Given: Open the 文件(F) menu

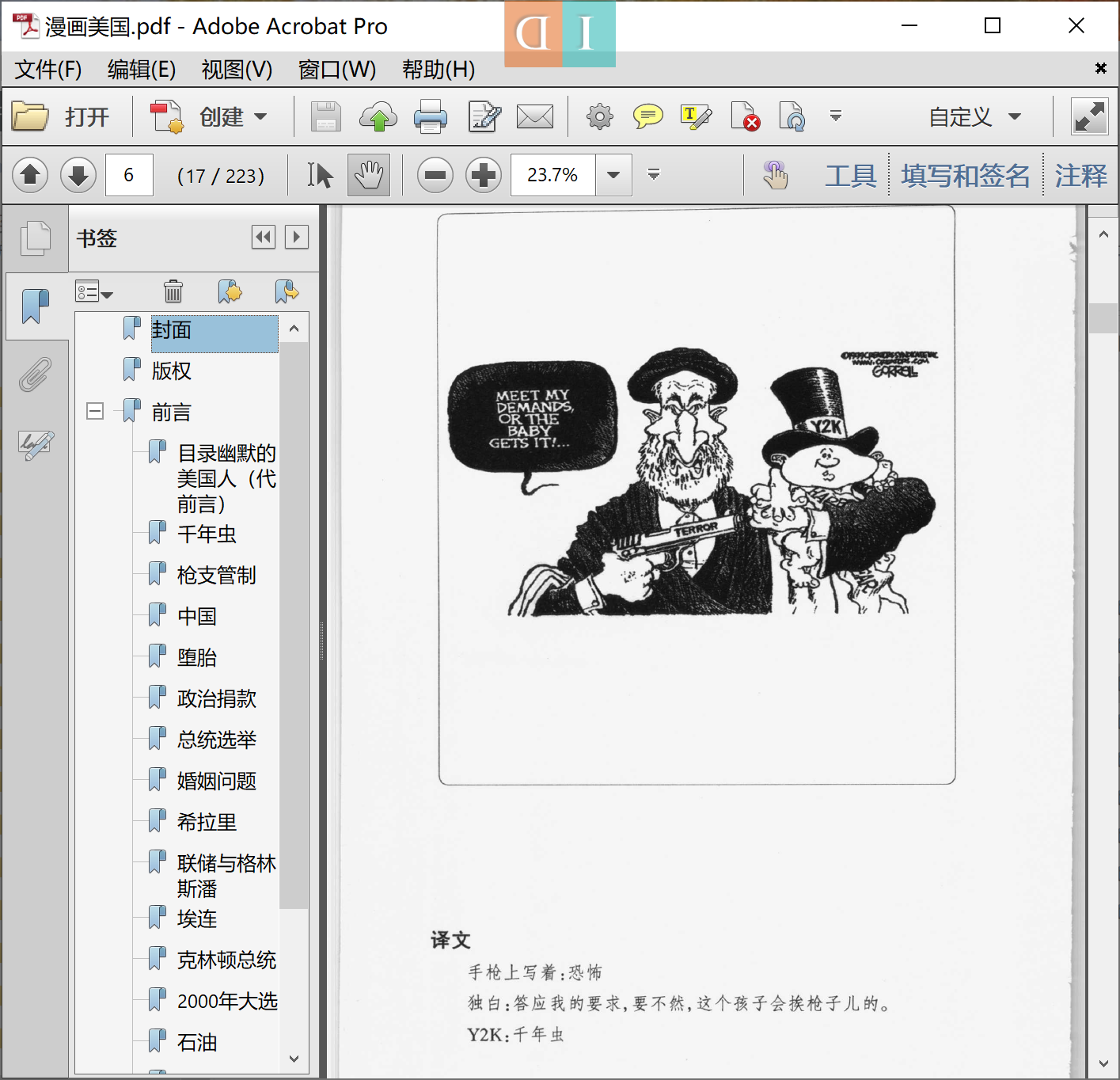Looking at the screenshot, I should coord(48,70).
